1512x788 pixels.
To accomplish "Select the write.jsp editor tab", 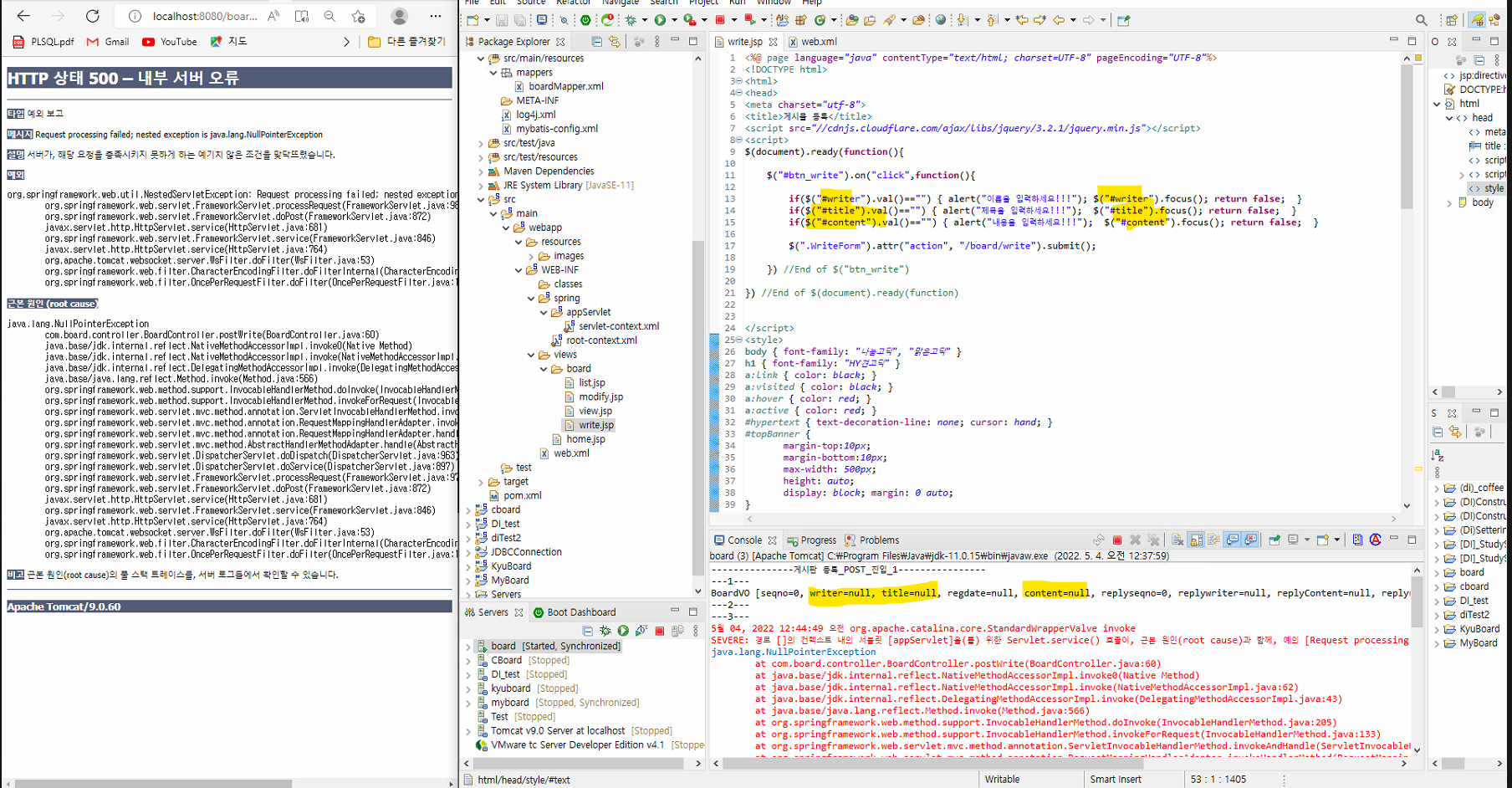I will pos(745,42).
